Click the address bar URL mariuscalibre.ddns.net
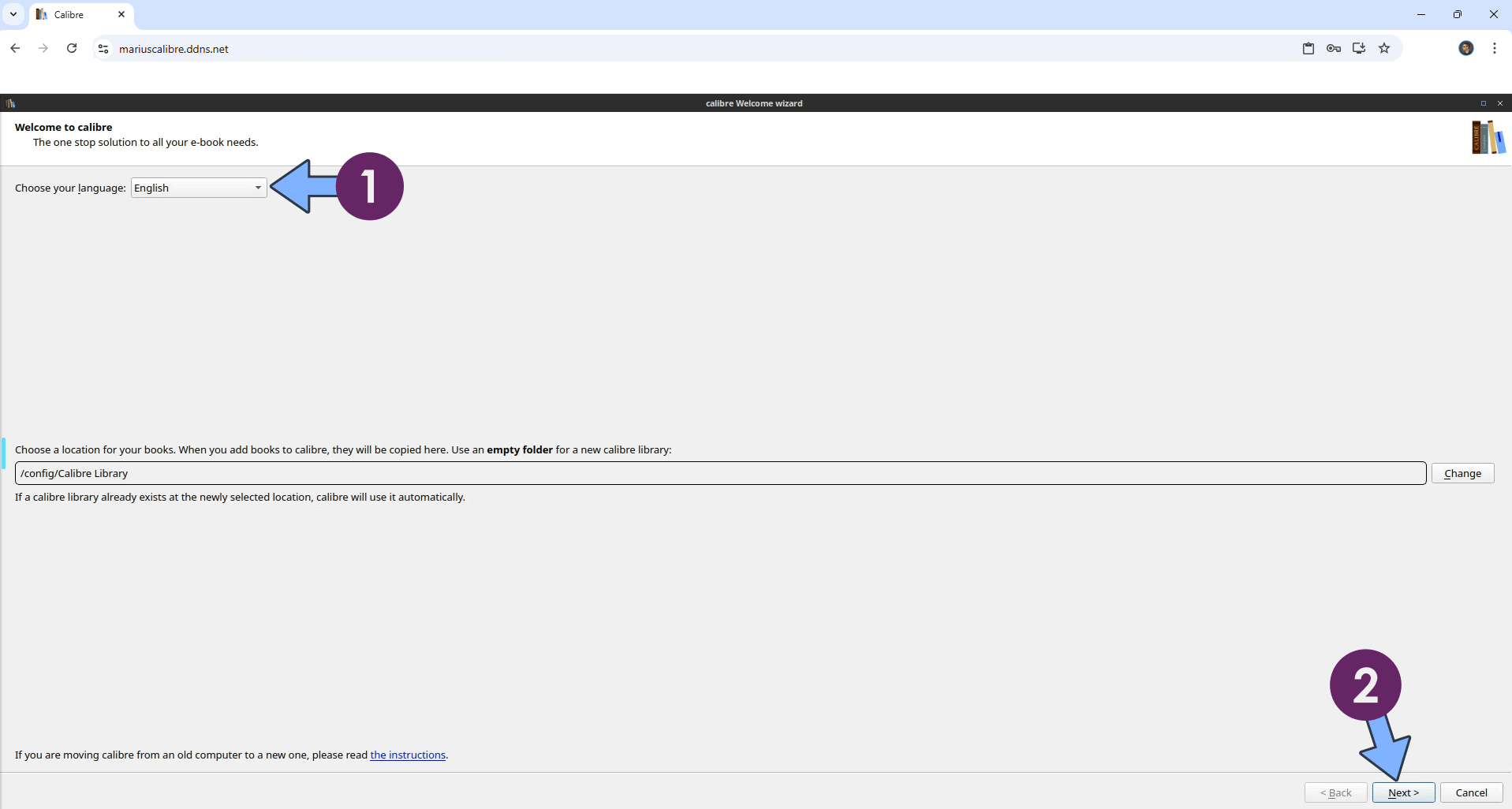Screen dimensions: 1512x809 point(174,49)
